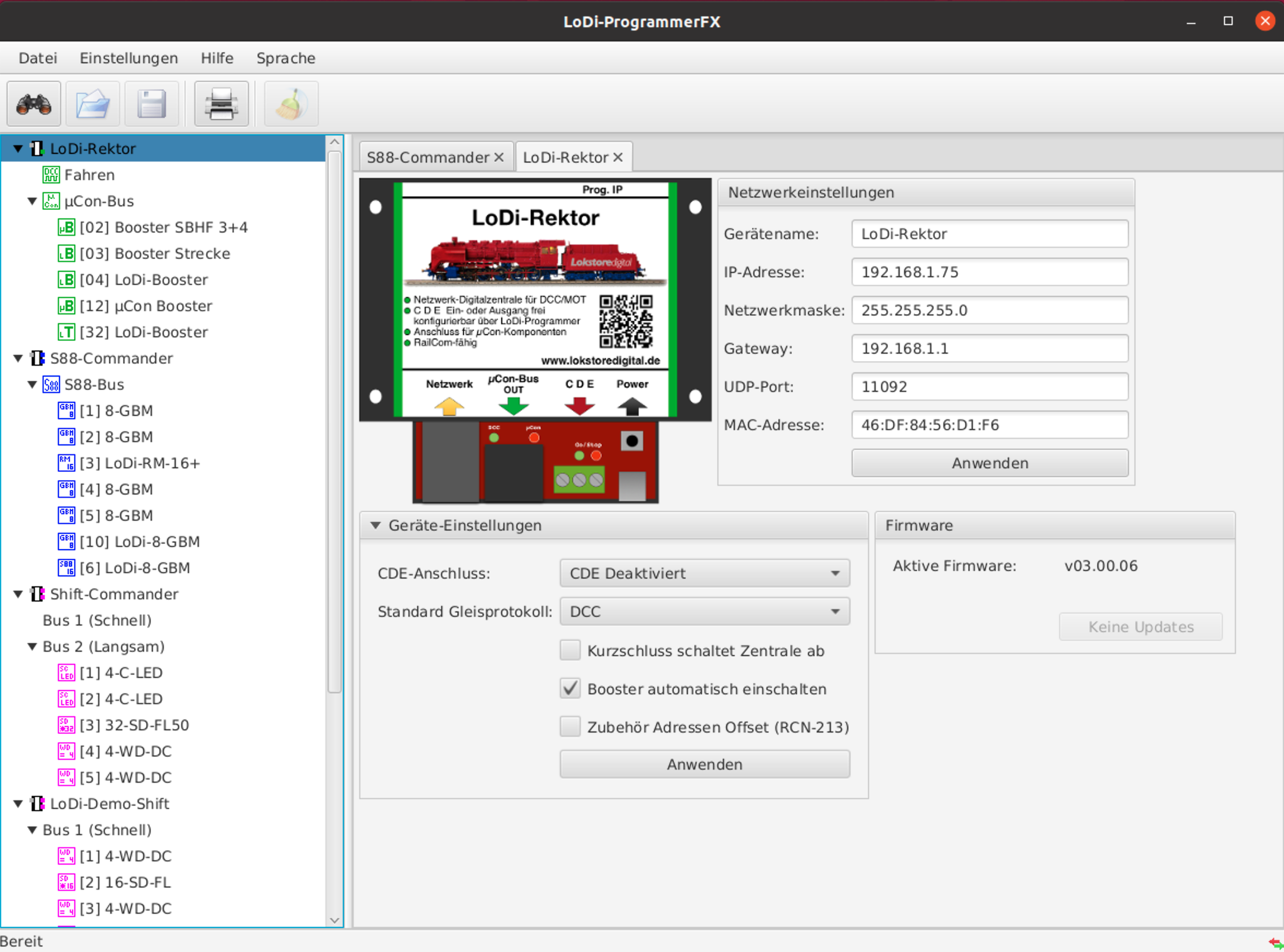Click icon of [32] LoDi-Booster
This screenshot has width=1284, height=952.
pos(66,332)
